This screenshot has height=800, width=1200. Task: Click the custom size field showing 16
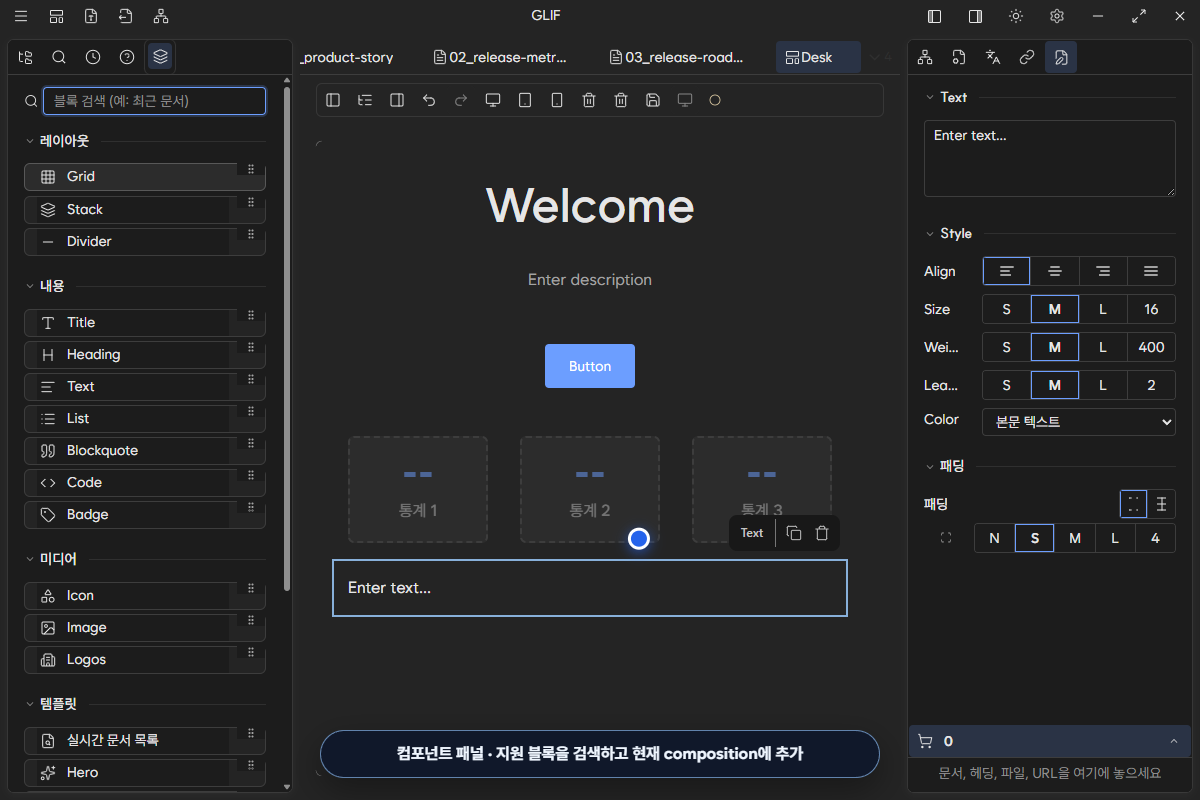click(1151, 309)
